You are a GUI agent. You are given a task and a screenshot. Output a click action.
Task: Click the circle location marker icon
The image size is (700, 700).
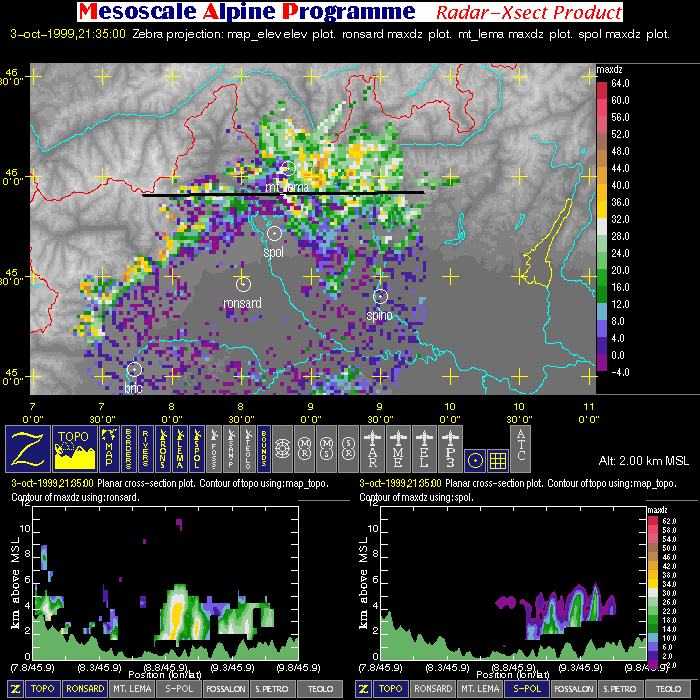[x=476, y=459]
